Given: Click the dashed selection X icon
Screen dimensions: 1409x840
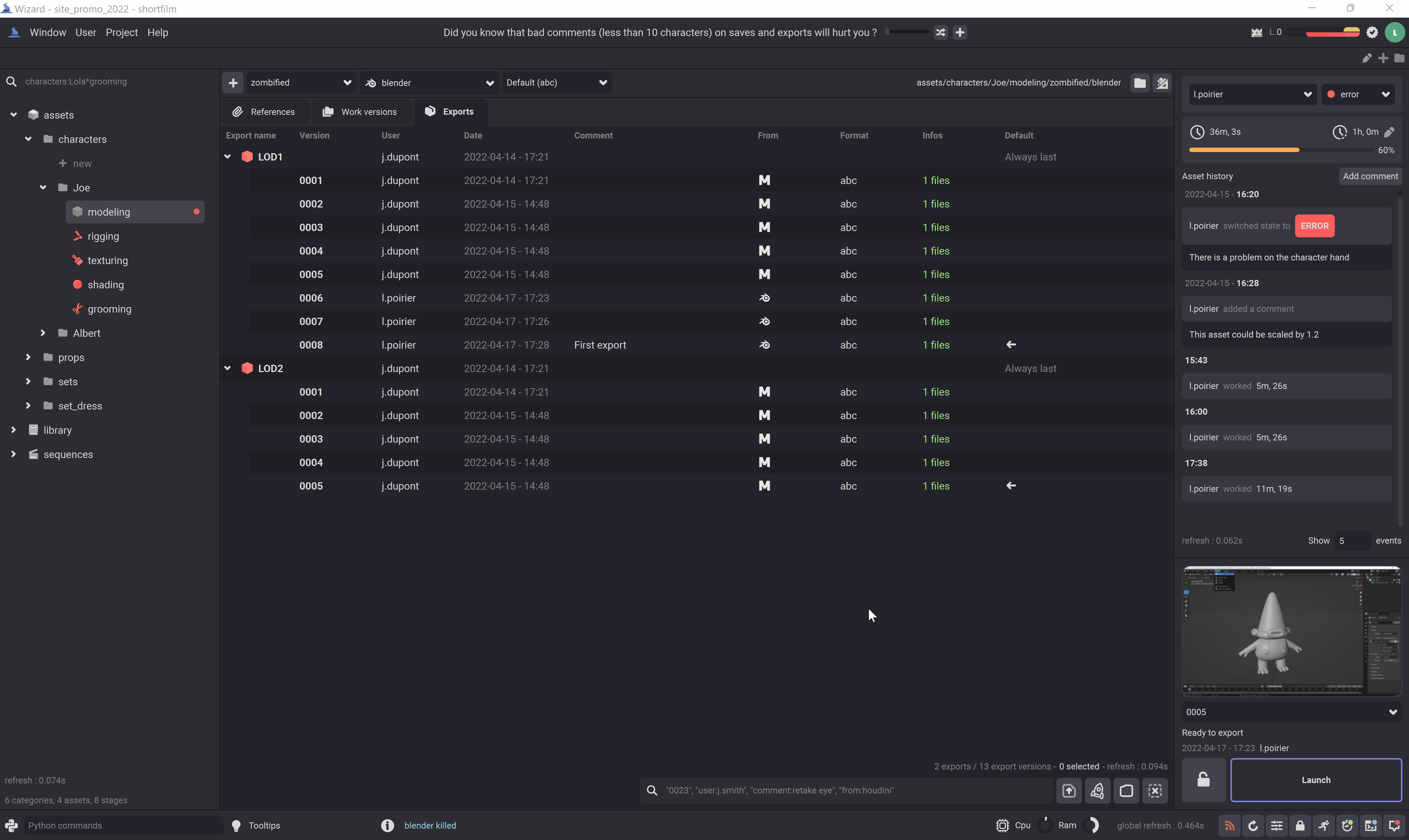Looking at the screenshot, I should pyautogui.click(x=1155, y=791).
